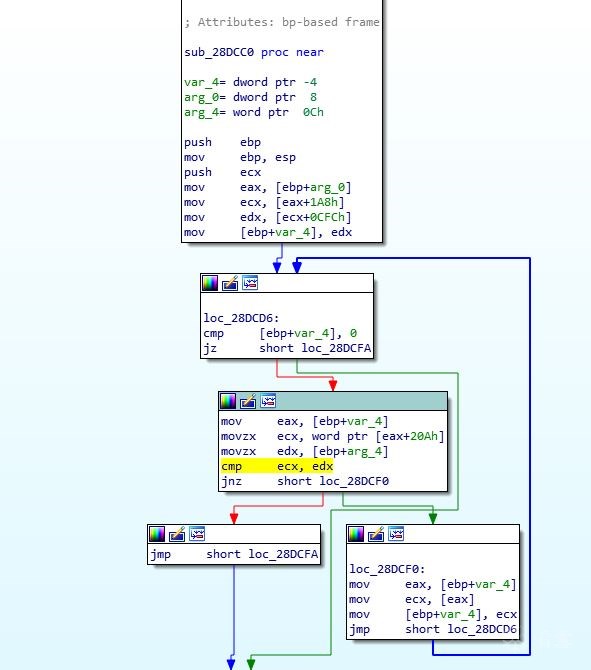The height and width of the screenshot is (670, 591).
Task: Click color icon in loc_28DCD6 node
Action: coord(210,283)
